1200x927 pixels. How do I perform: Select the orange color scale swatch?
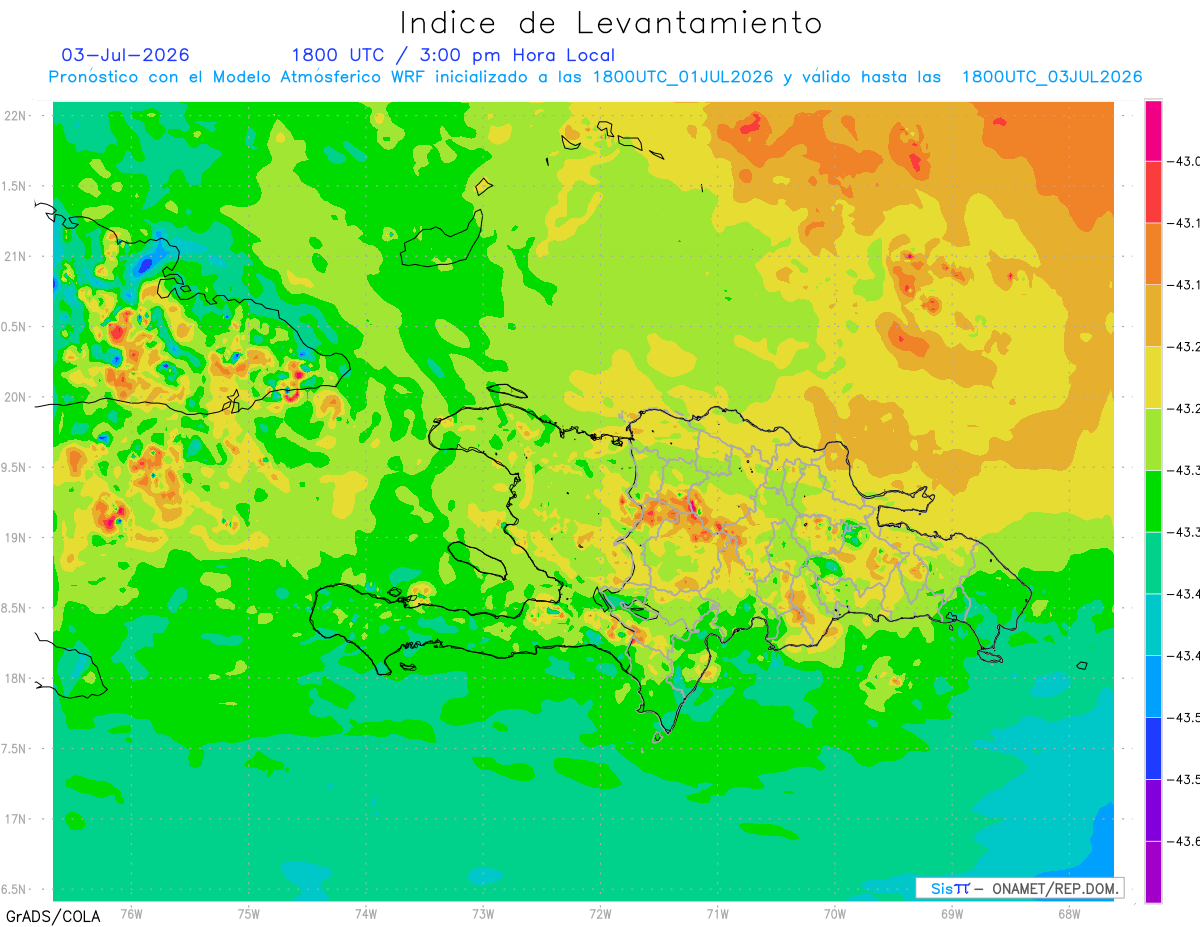(1153, 253)
